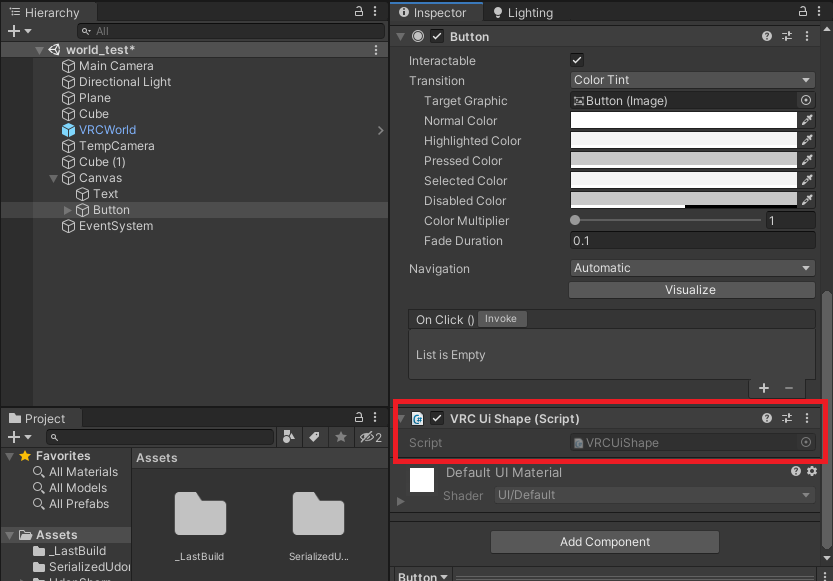Open Default UI Material settings gear

point(812,471)
